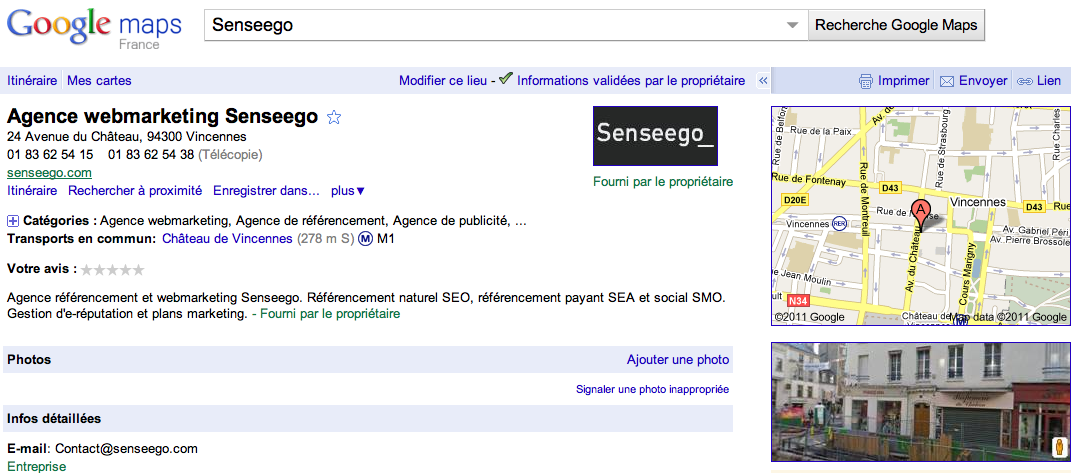Screen dimensions: 1083x473
Task: Open the search box suggestions dropdown arrow
Action: pos(792,26)
